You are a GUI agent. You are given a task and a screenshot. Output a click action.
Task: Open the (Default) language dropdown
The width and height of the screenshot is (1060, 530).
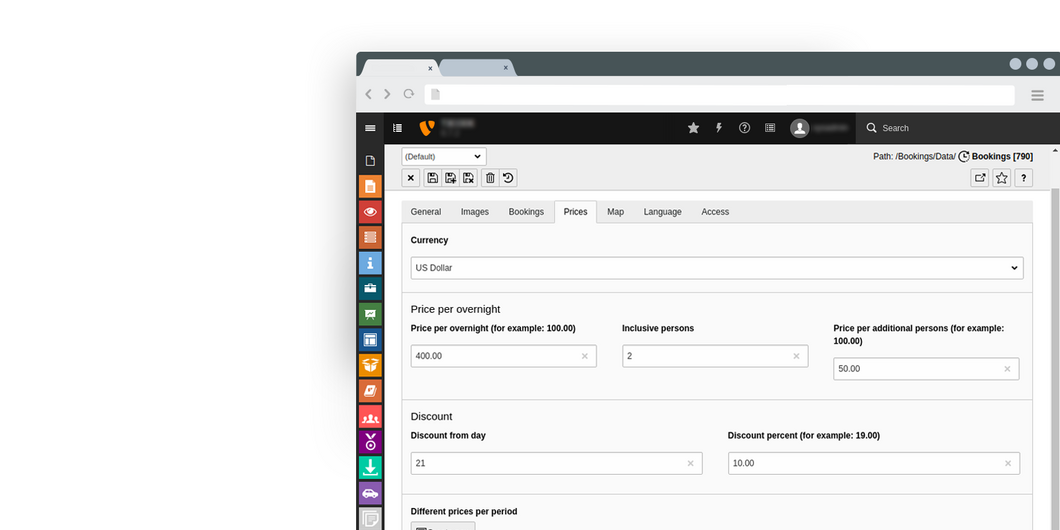(444, 157)
